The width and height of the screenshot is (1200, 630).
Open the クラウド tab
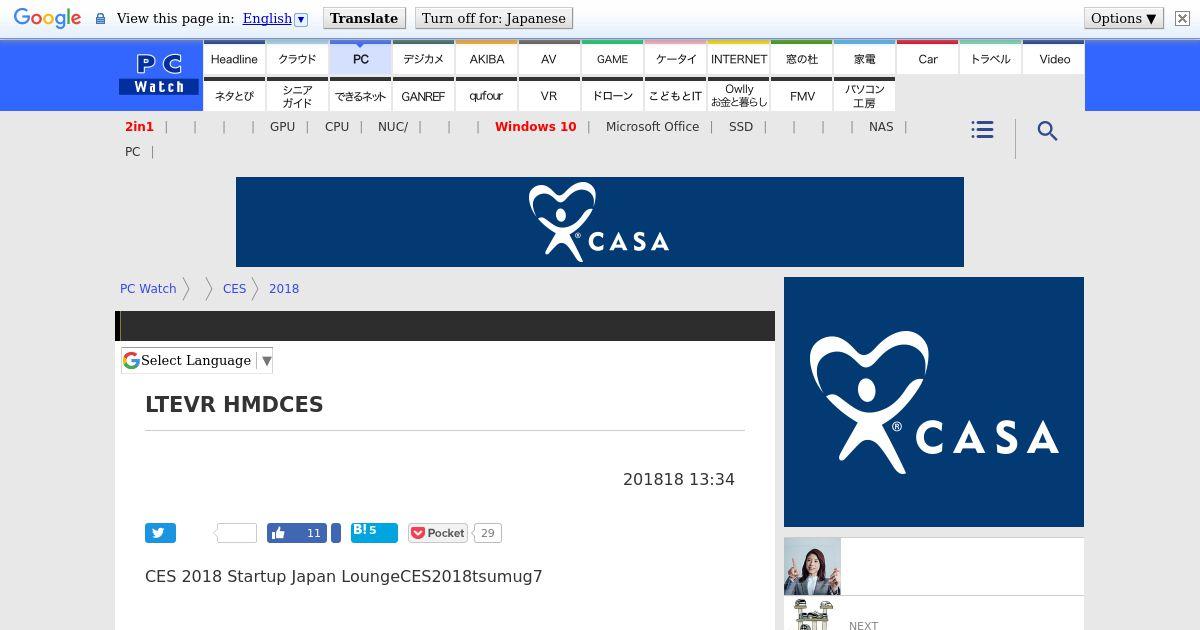tap(297, 58)
